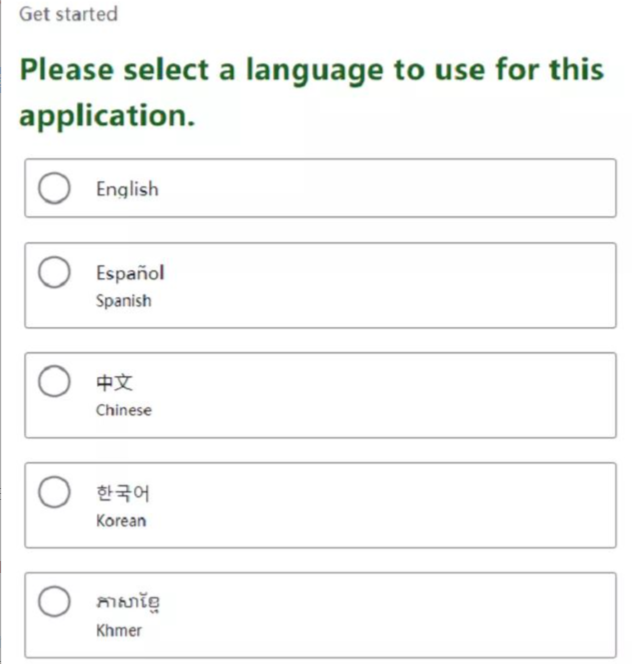Click the Khmer script label text

click(x=128, y=603)
